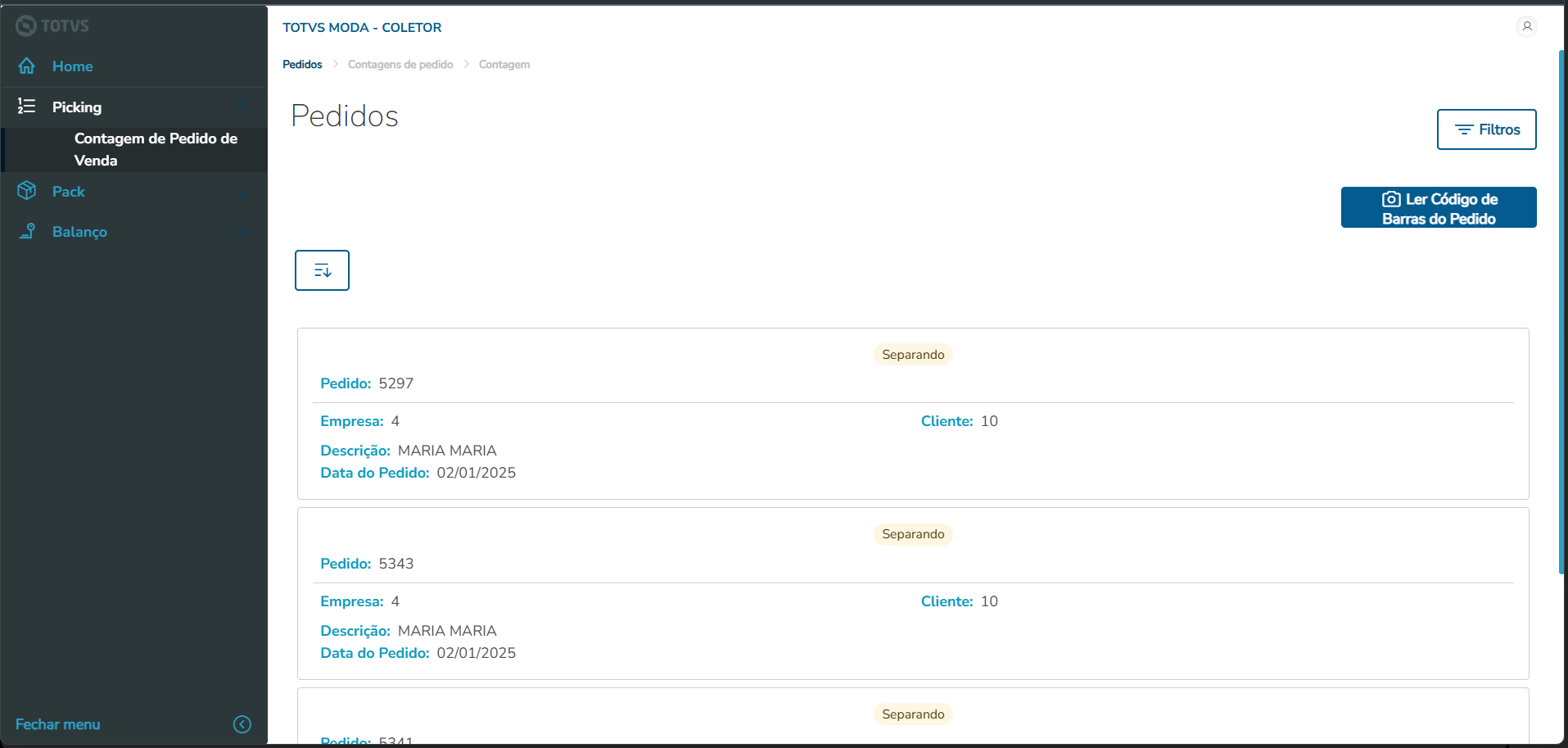1568x748 pixels.
Task: Click the sort order icon button
Action: click(322, 270)
